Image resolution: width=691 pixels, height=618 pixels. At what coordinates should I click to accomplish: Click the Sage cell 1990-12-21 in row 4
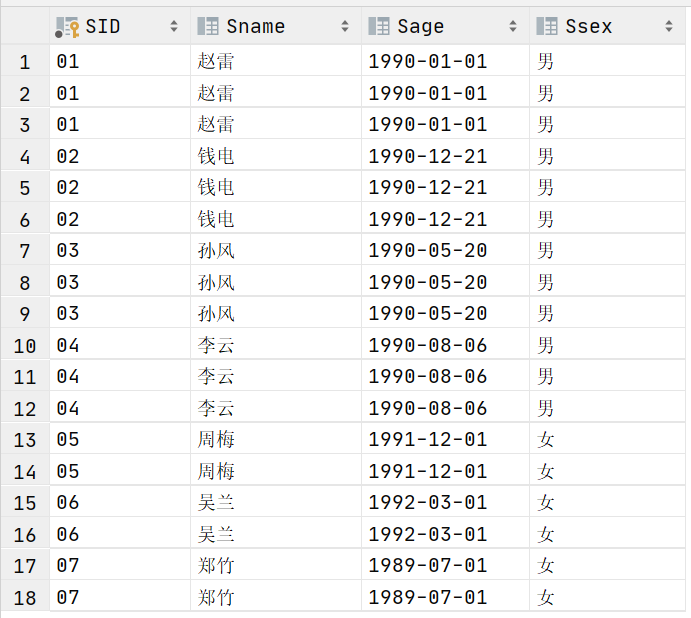pos(446,156)
